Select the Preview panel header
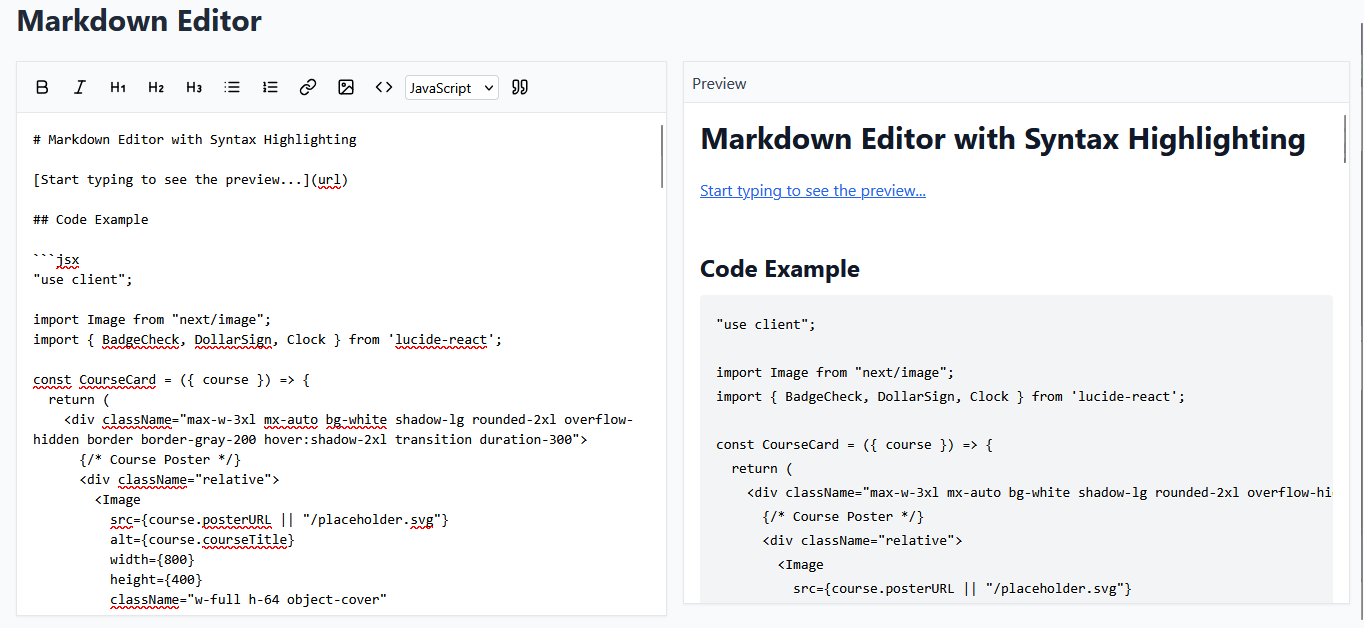This screenshot has width=1364, height=628. coord(718,83)
